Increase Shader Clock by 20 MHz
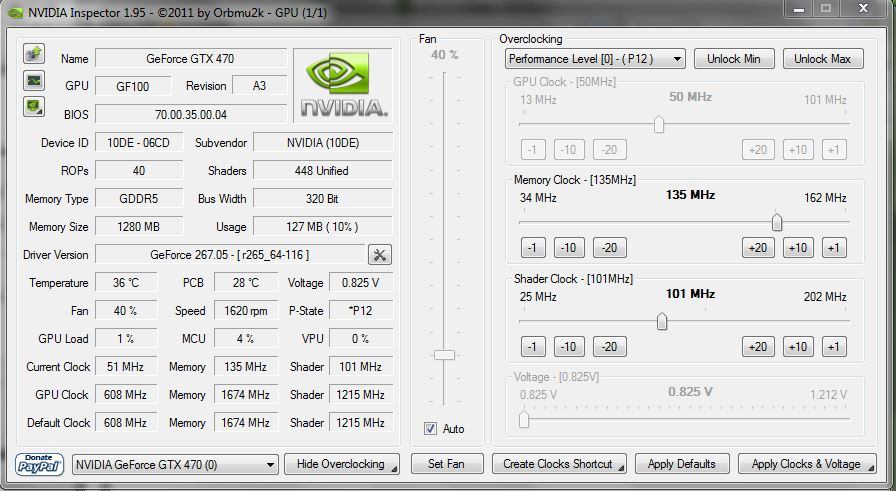Screen dimensions: 896x491 (x=758, y=347)
